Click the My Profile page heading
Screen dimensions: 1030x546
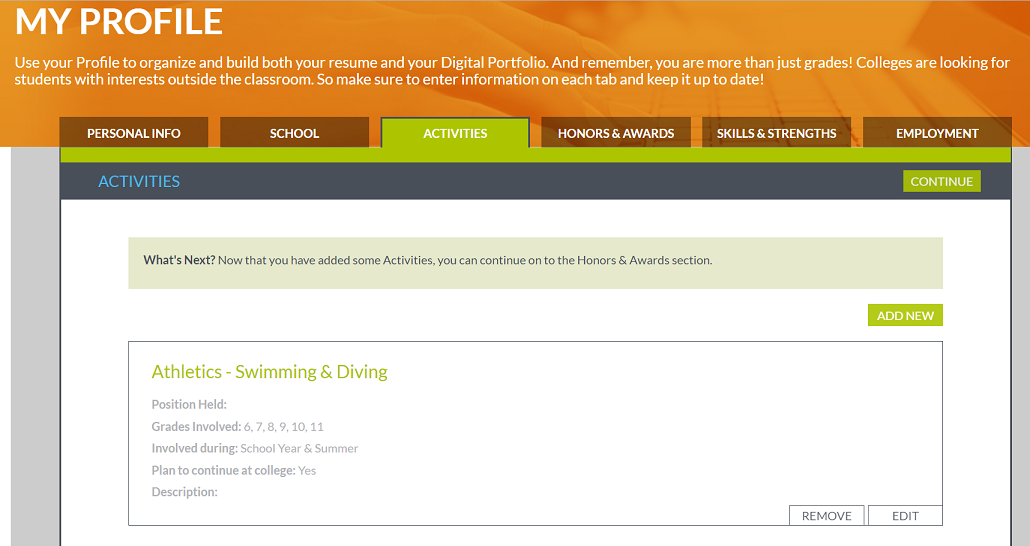pyautogui.click(x=119, y=21)
